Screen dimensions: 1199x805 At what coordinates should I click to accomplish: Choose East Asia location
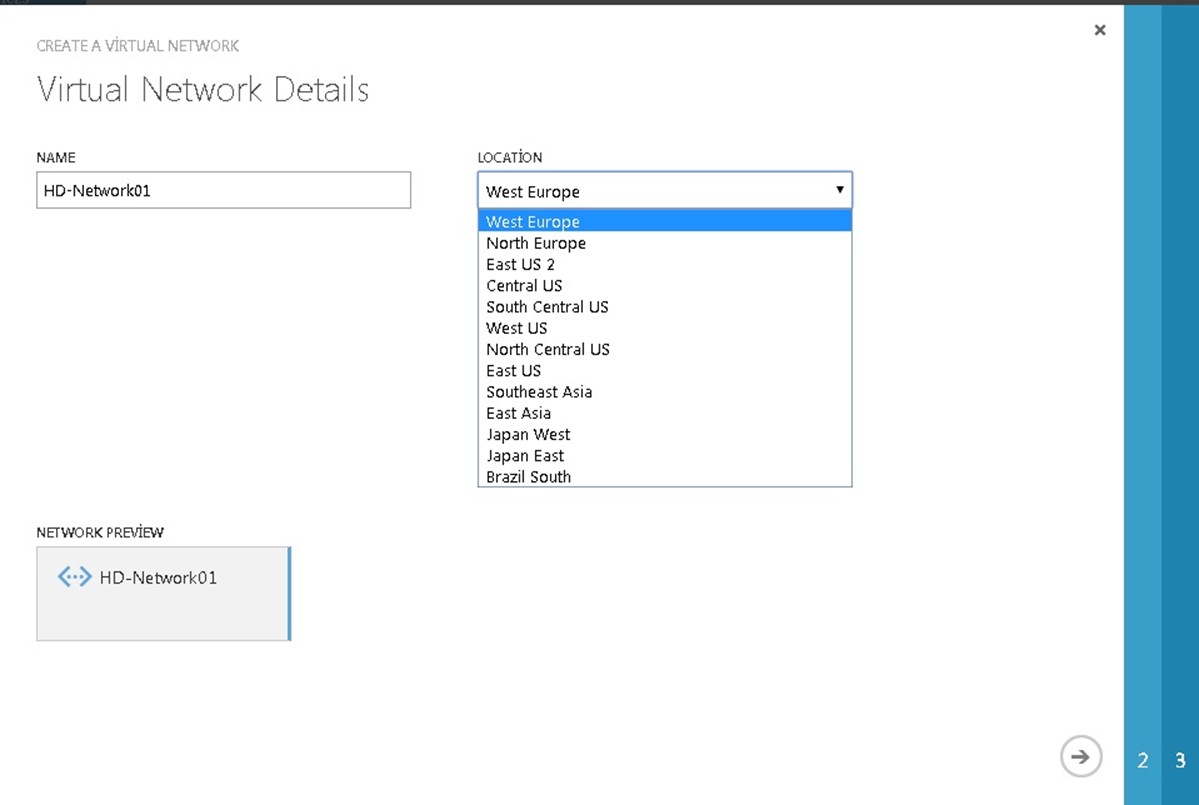[664, 413]
